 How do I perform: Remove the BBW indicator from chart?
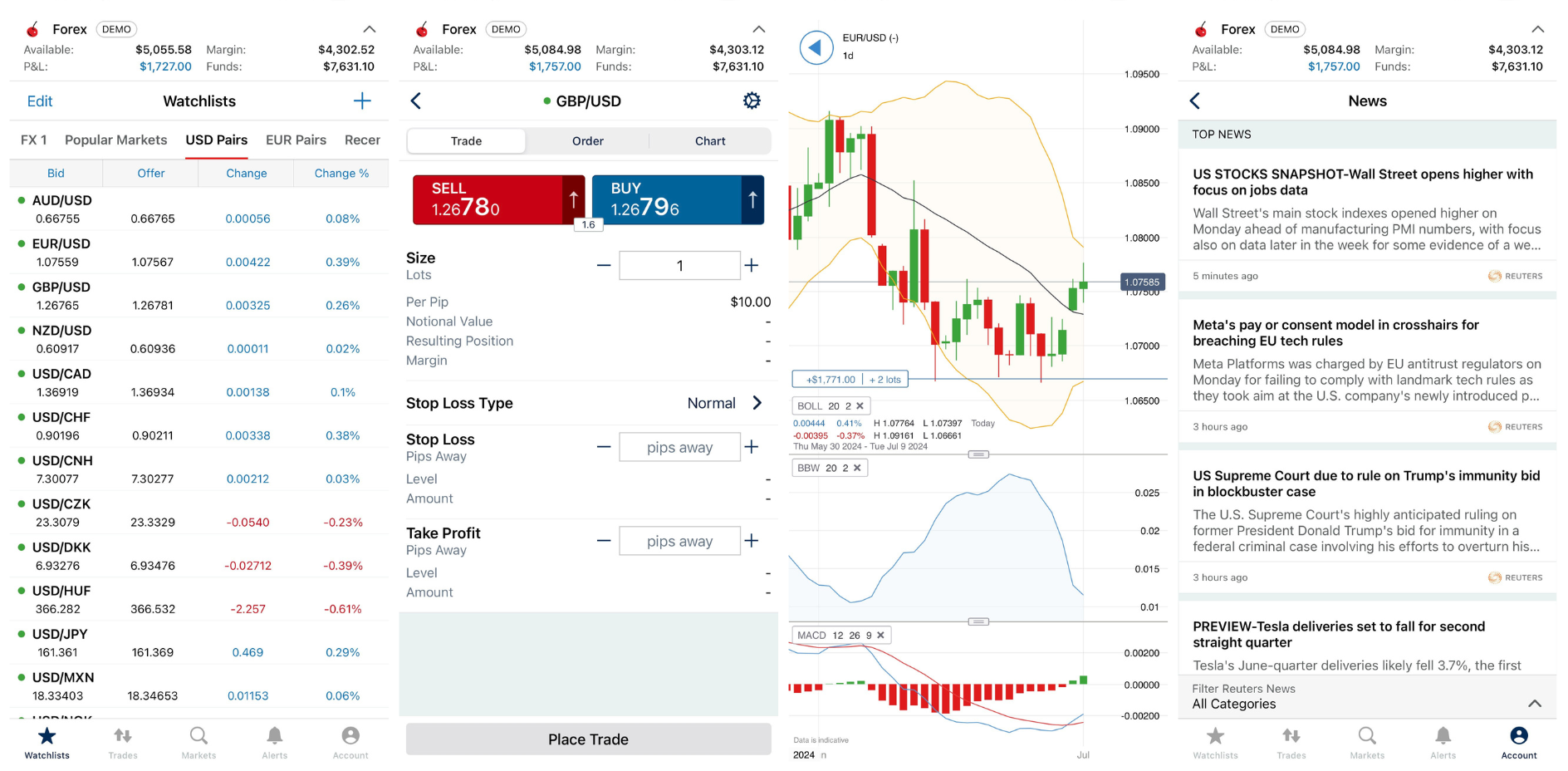(857, 469)
